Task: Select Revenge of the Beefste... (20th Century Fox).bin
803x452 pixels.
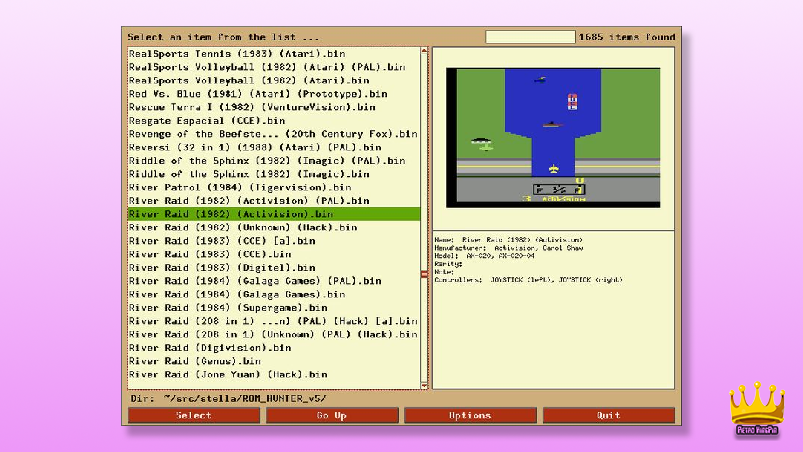Action: [274, 134]
